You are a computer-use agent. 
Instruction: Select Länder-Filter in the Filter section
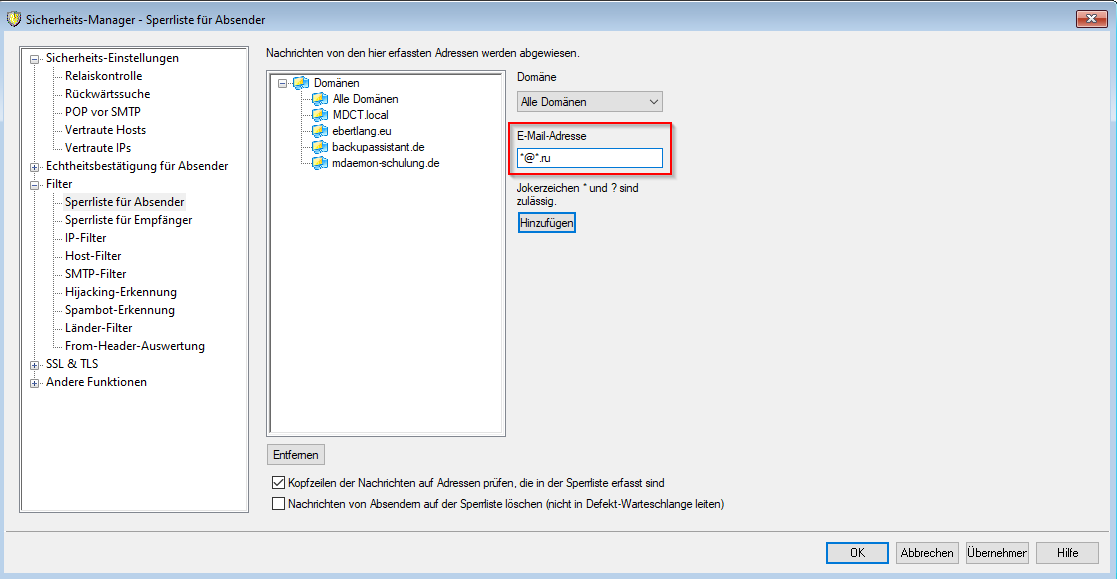tap(98, 328)
